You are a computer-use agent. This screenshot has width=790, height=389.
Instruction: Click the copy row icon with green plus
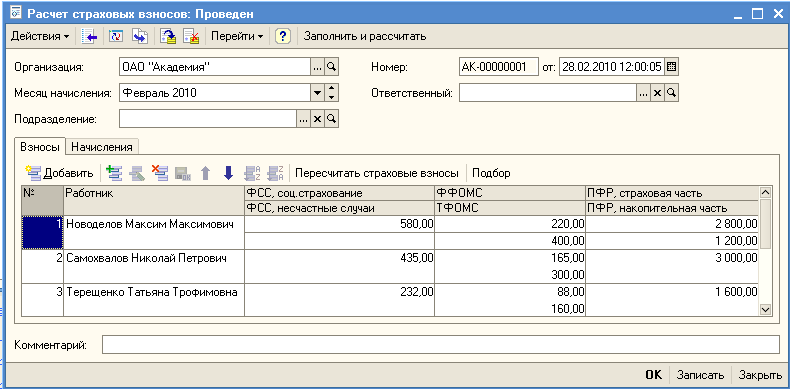coord(115,173)
